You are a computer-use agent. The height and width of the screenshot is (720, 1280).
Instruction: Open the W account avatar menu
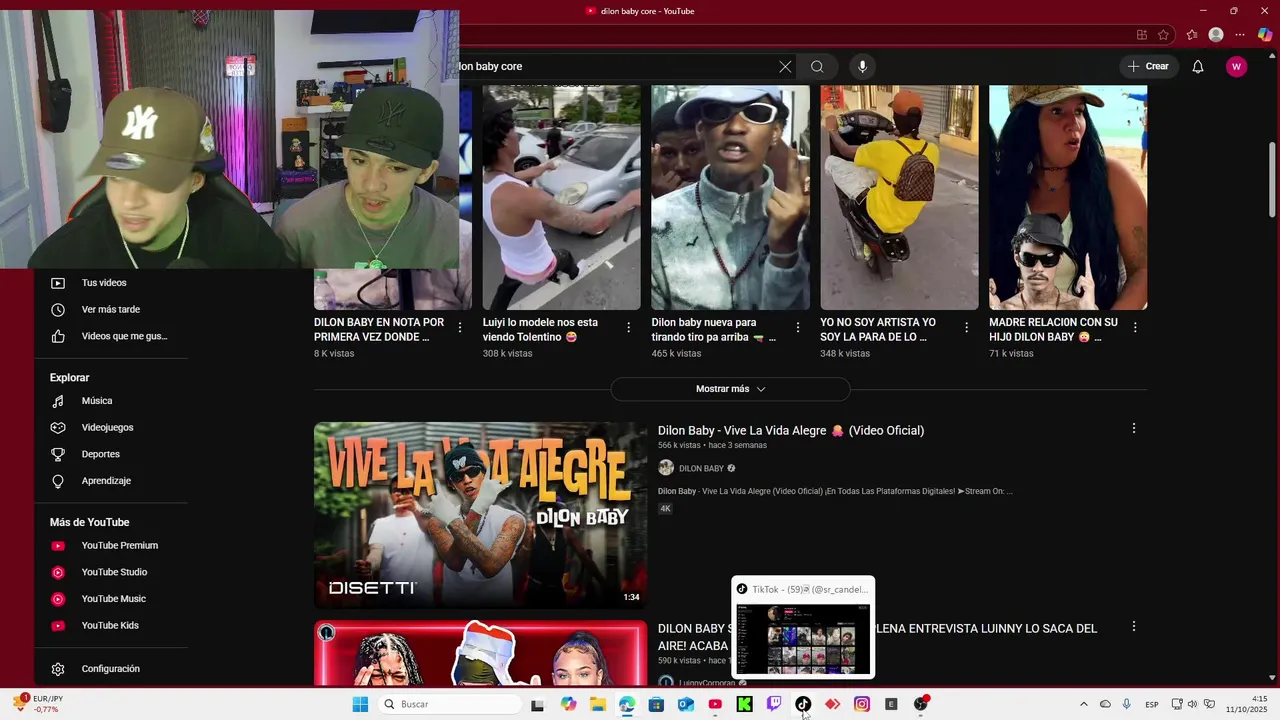coord(1237,67)
